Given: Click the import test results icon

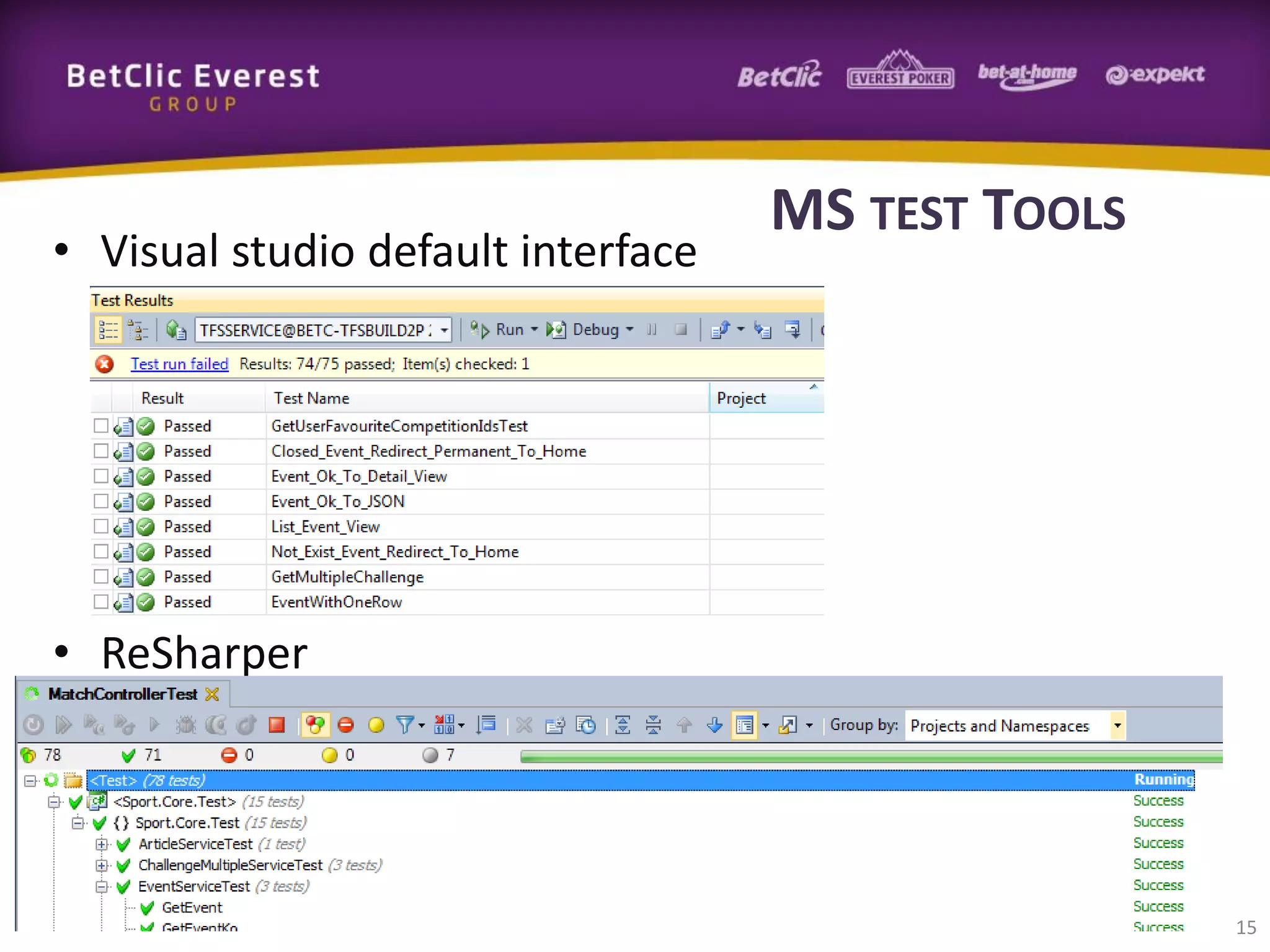Looking at the screenshot, I should [x=762, y=330].
